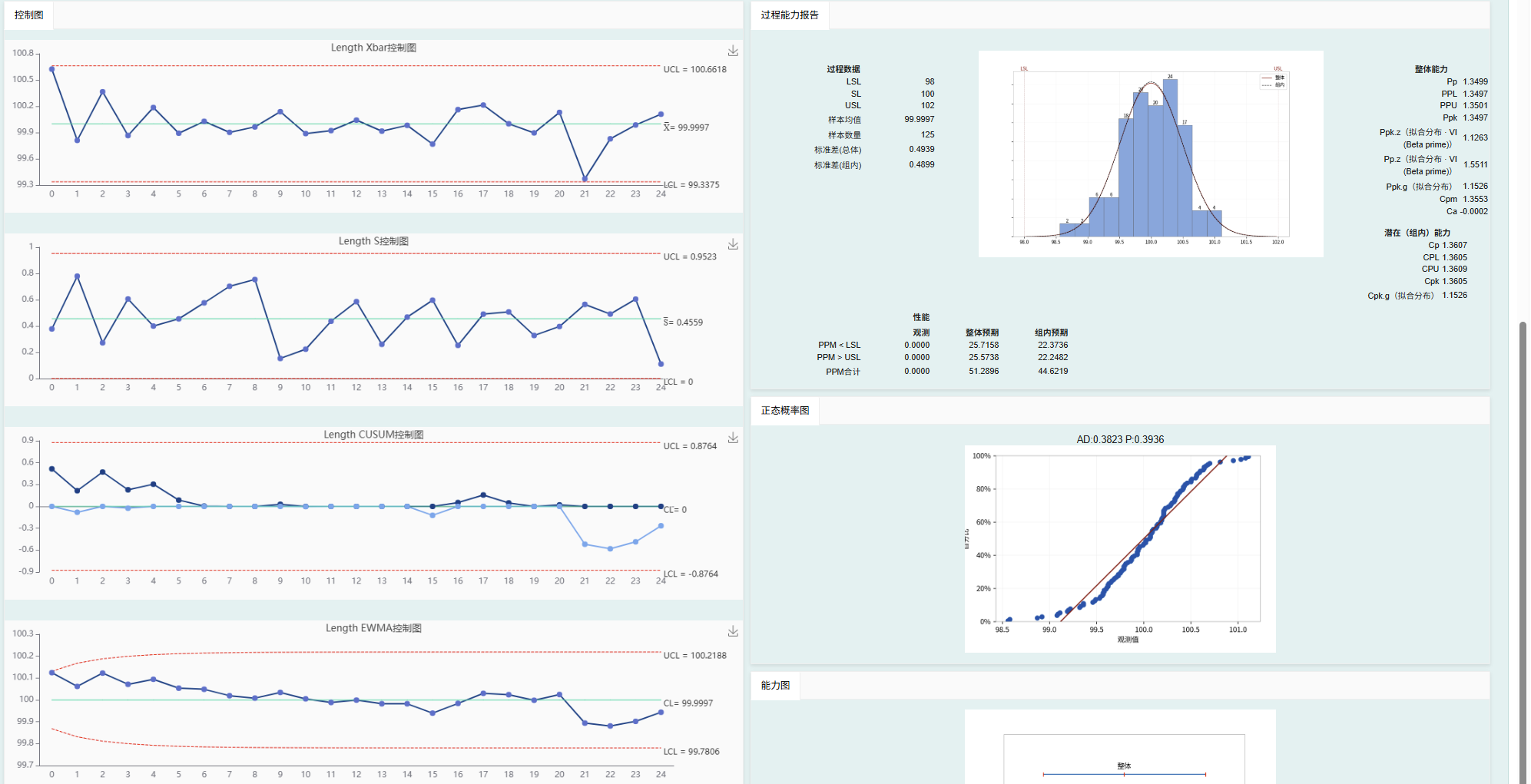
Task: Click the 标准差(组内) value 0.4899
Action: coord(922,164)
